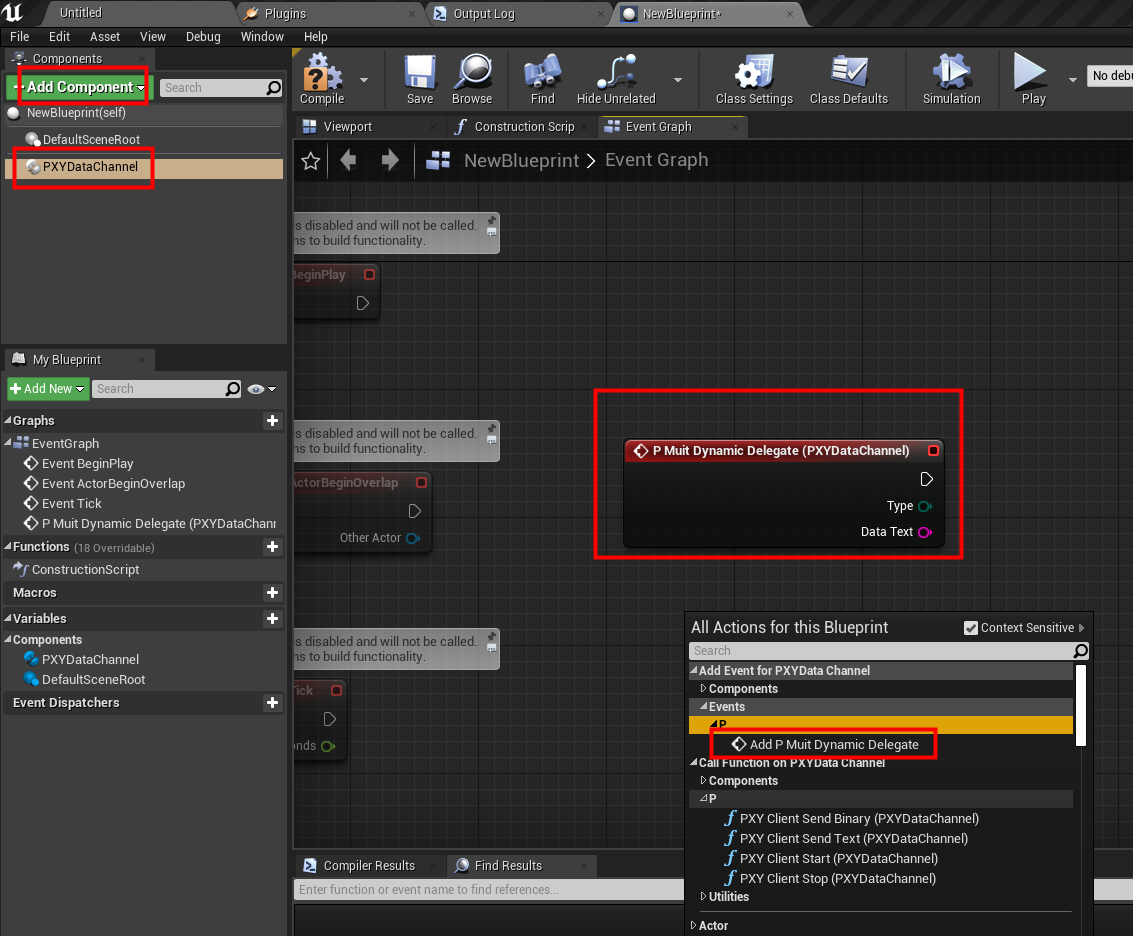Open Browse in the toolbar
The image size is (1133, 936).
(472, 78)
